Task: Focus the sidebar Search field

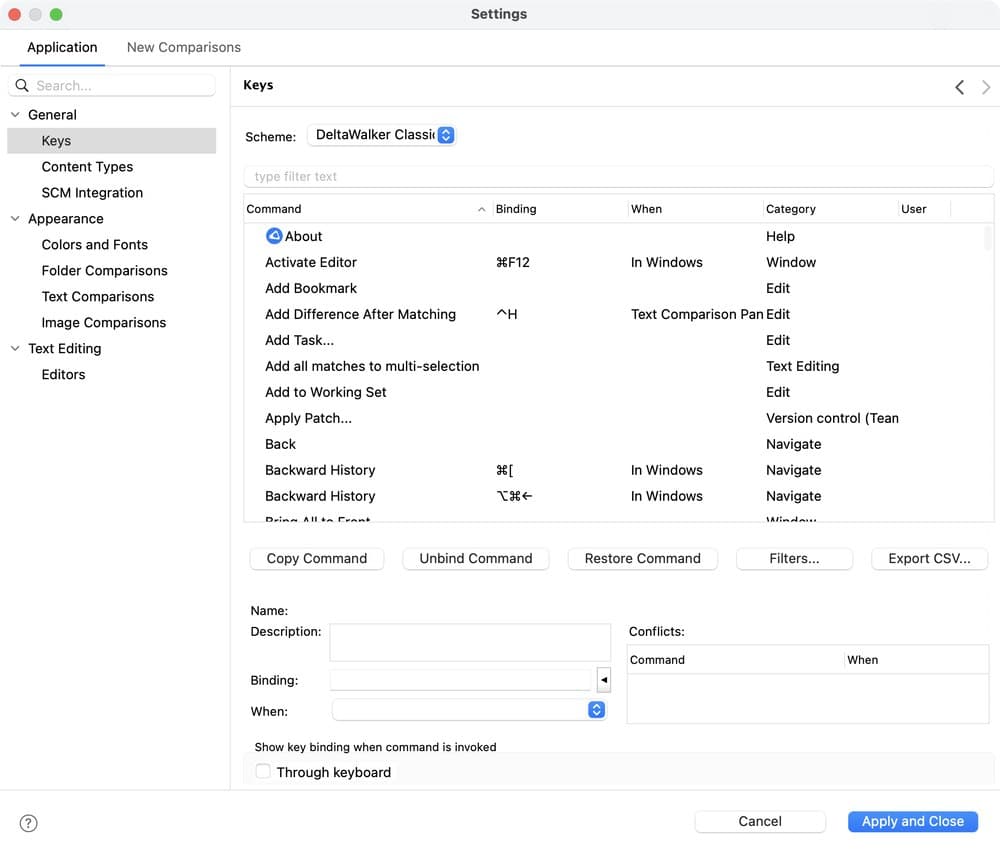Action: point(112,85)
